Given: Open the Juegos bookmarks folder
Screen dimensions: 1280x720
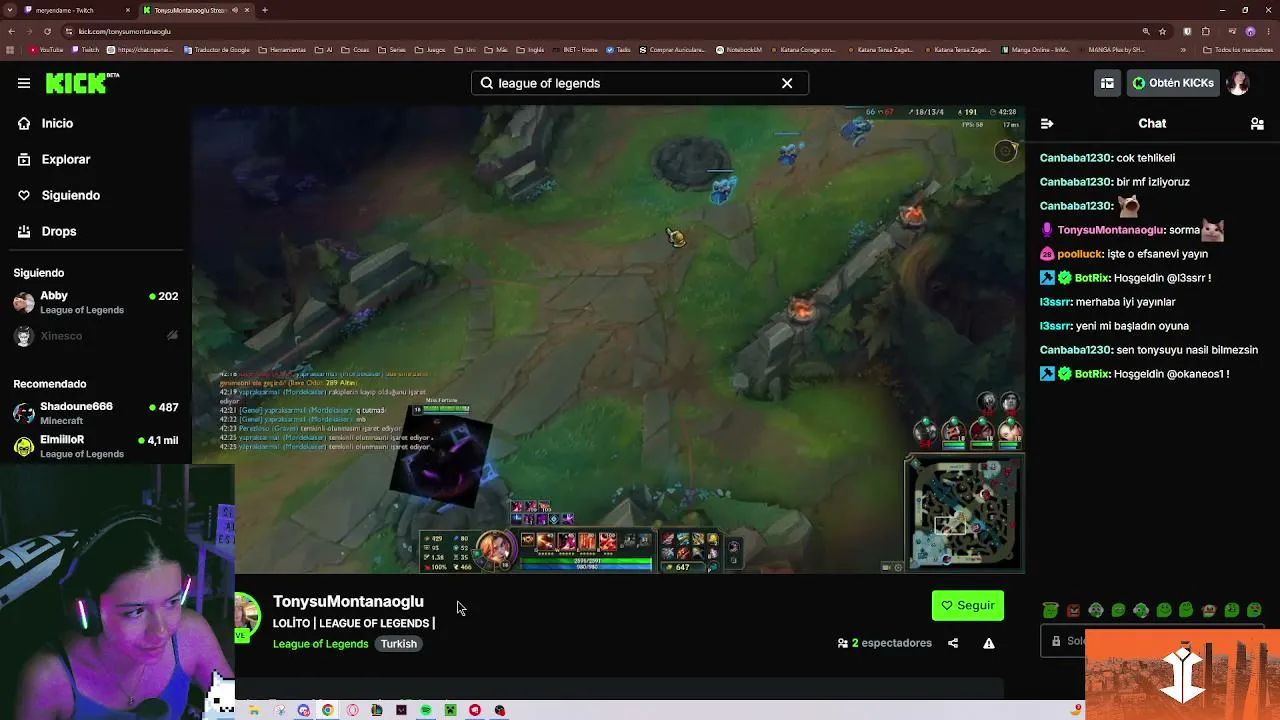Looking at the screenshot, I should pyautogui.click(x=430, y=50).
